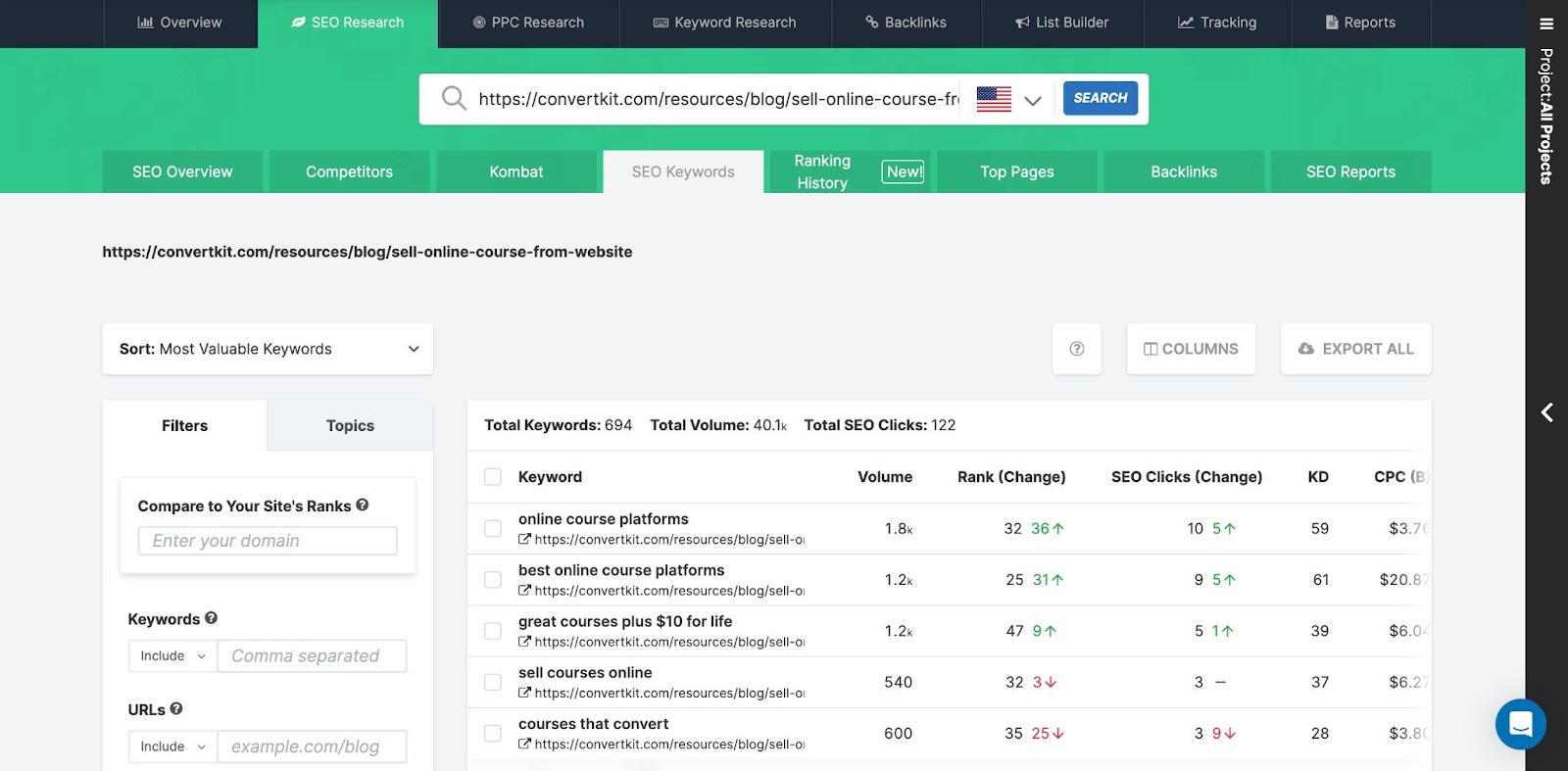Viewport: 1568px width, 771px height.
Task: Open the SEO Reports subtab
Action: coord(1350,171)
